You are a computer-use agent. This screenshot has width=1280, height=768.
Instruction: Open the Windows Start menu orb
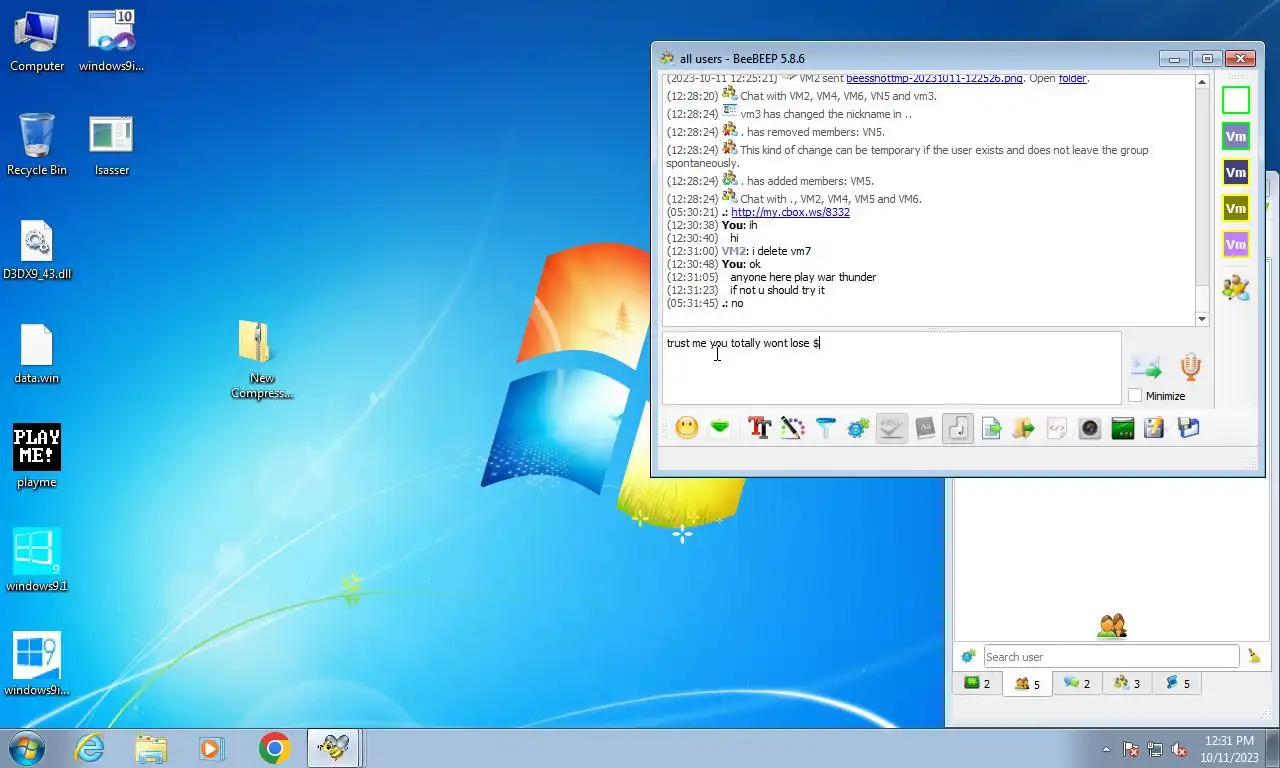(x=27, y=748)
